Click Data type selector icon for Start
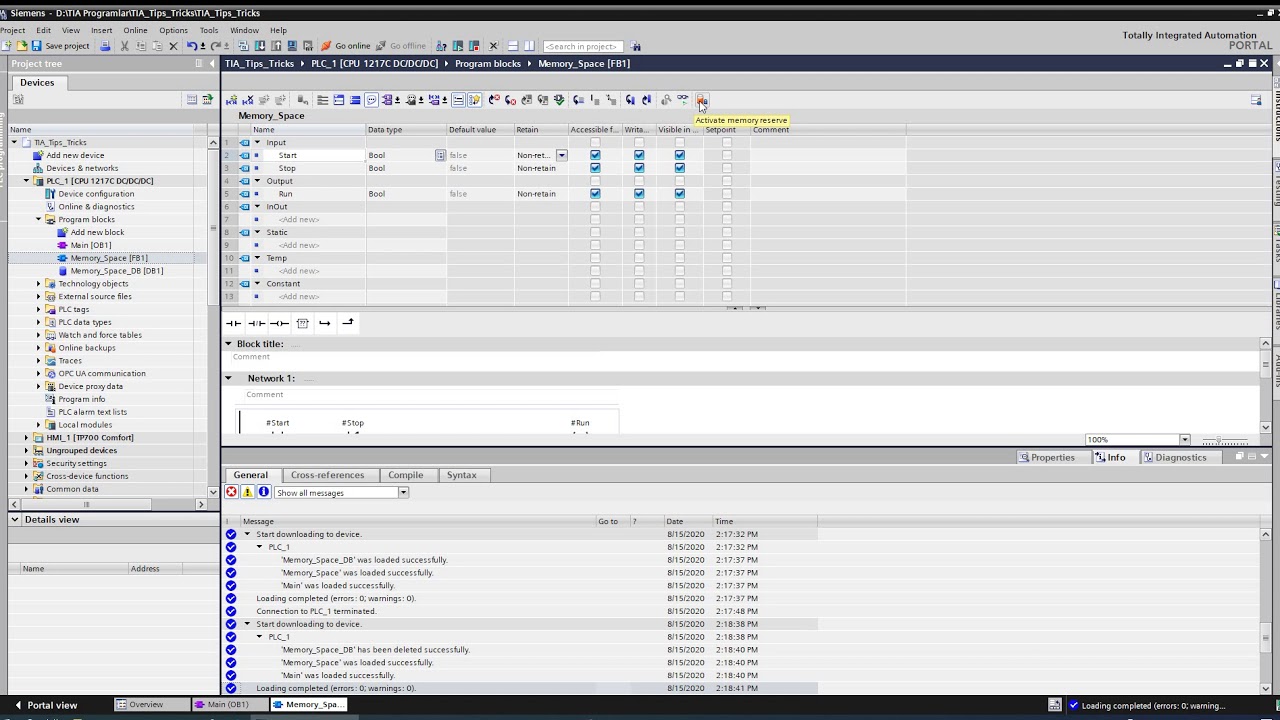The image size is (1280, 720). (x=440, y=155)
